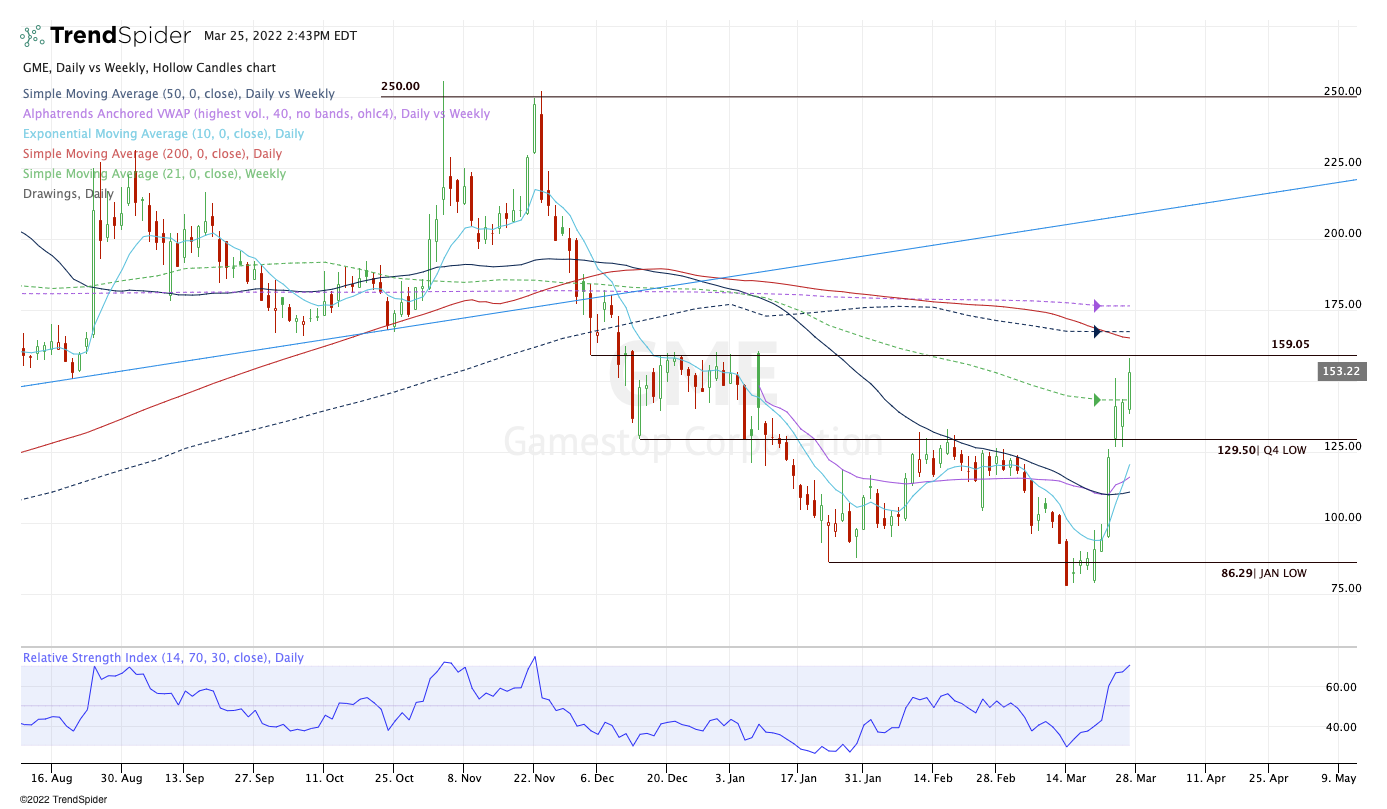Select the 159.05 resistance level label
The image size is (1387, 809).
[1290, 344]
